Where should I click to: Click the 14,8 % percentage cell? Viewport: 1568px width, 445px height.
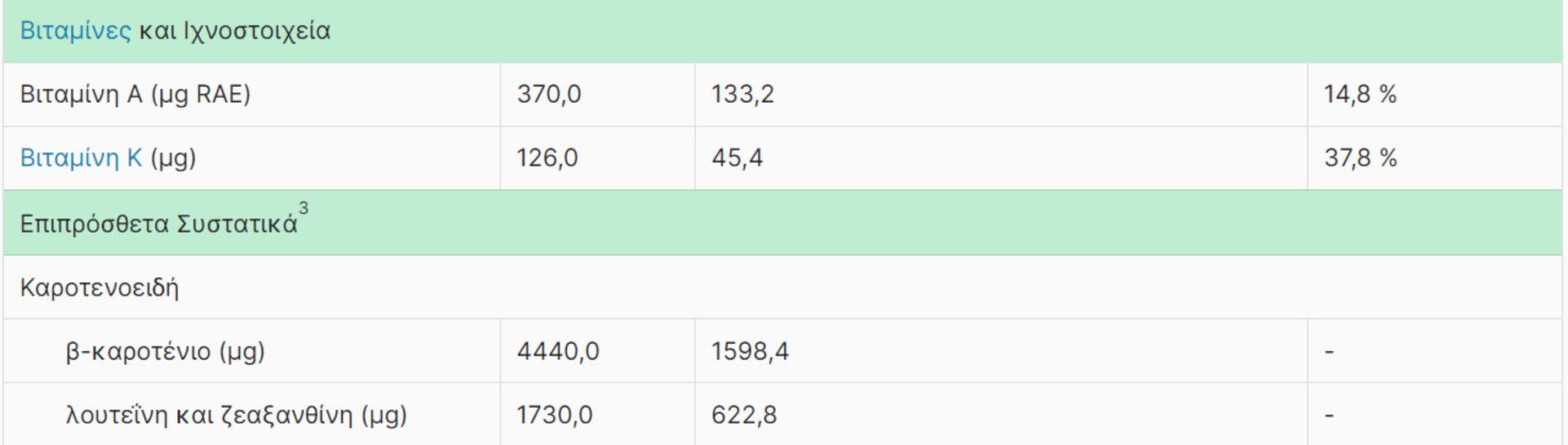1360,95
